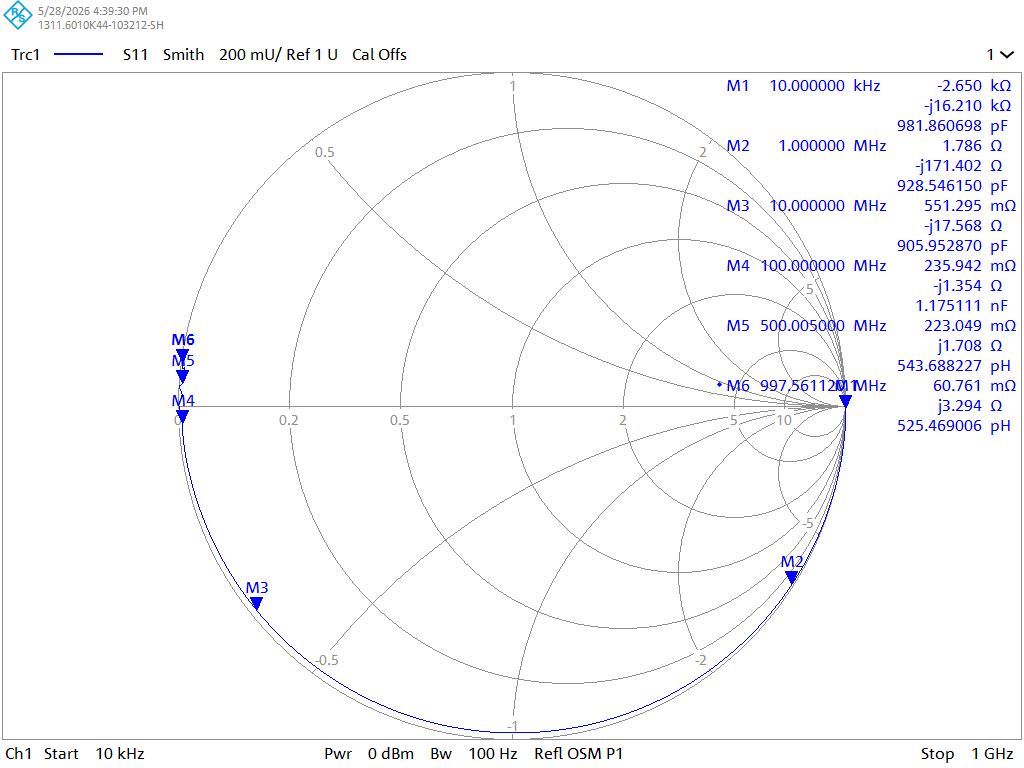Screen dimensions: 1024x768
Task: Click the 905.952870 pF capacitance value
Action: click(953, 246)
